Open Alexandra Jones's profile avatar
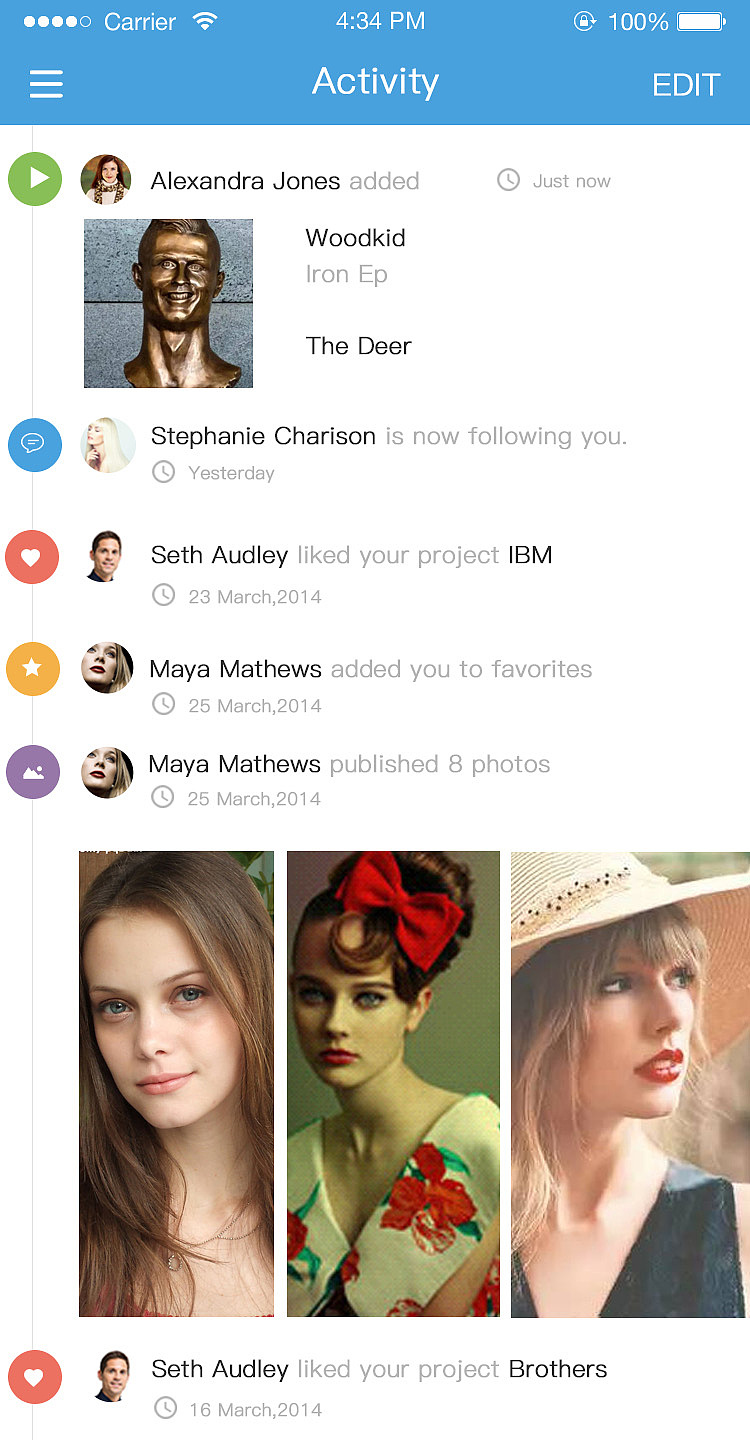The width and height of the screenshot is (750, 1440). coord(106,180)
